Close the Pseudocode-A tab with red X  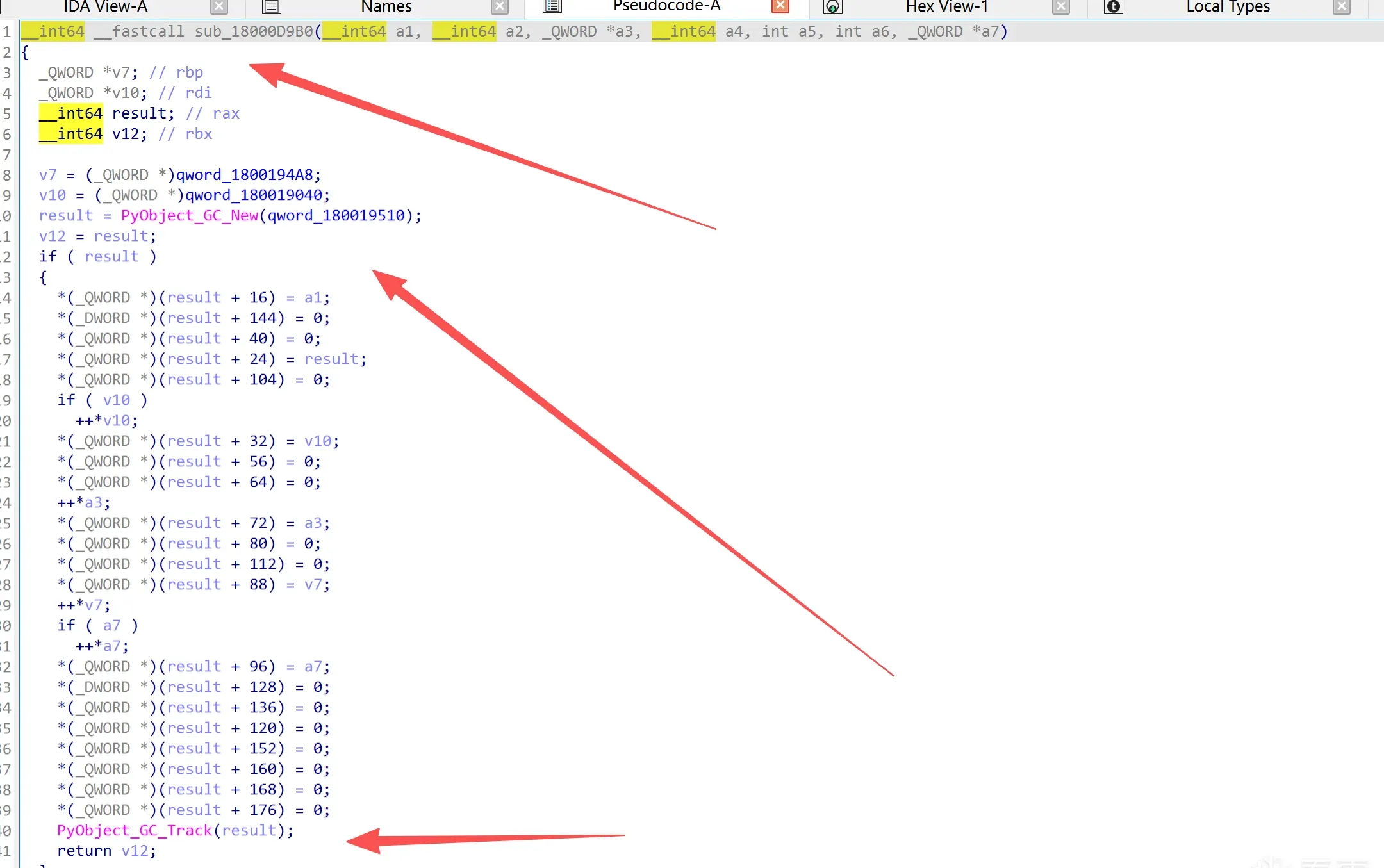click(x=780, y=6)
